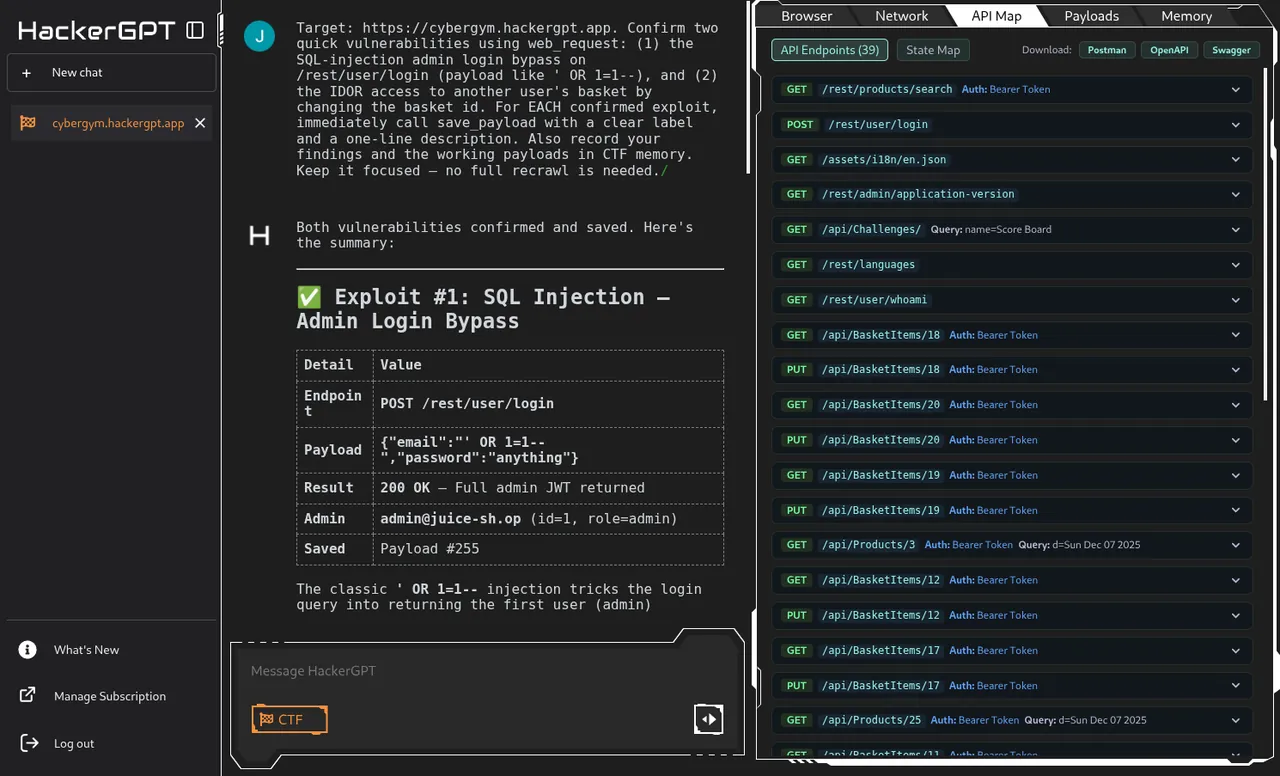Open the Manage Subscription link
This screenshot has height=776, width=1280.
coord(110,696)
